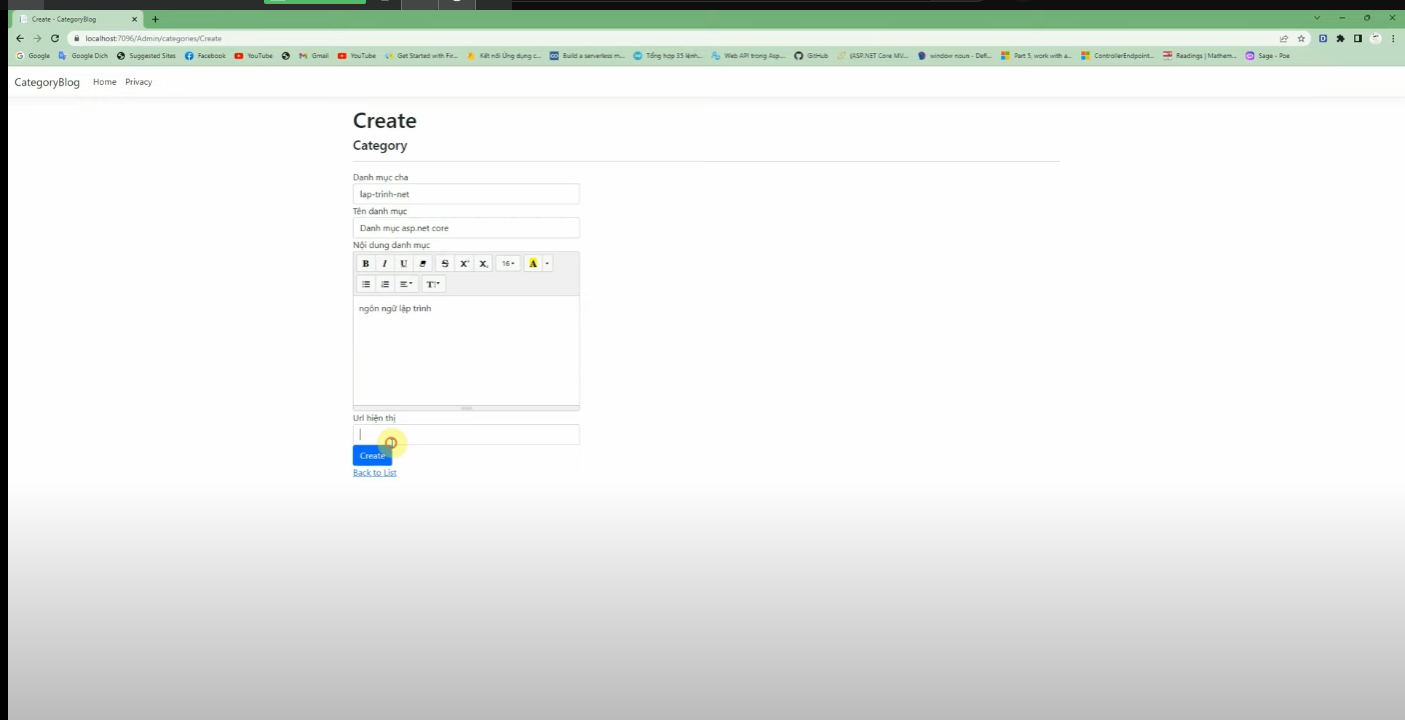Viewport: 1405px width, 720px height.
Task: Open the color picker arrow beside highlight
Action: point(547,264)
